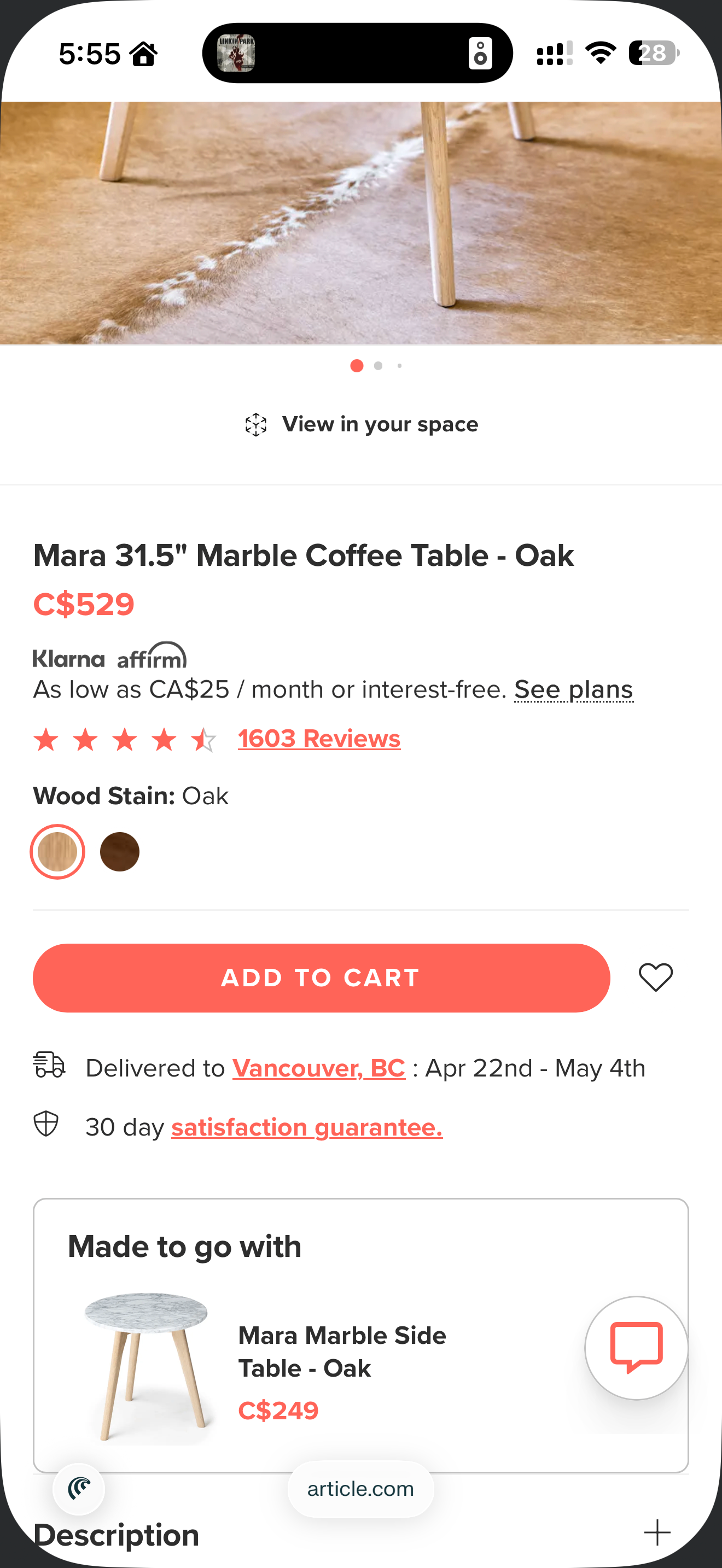Screen dimensions: 722x1568
Task: Tap the heart wishlist icon
Action: pos(656,978)
